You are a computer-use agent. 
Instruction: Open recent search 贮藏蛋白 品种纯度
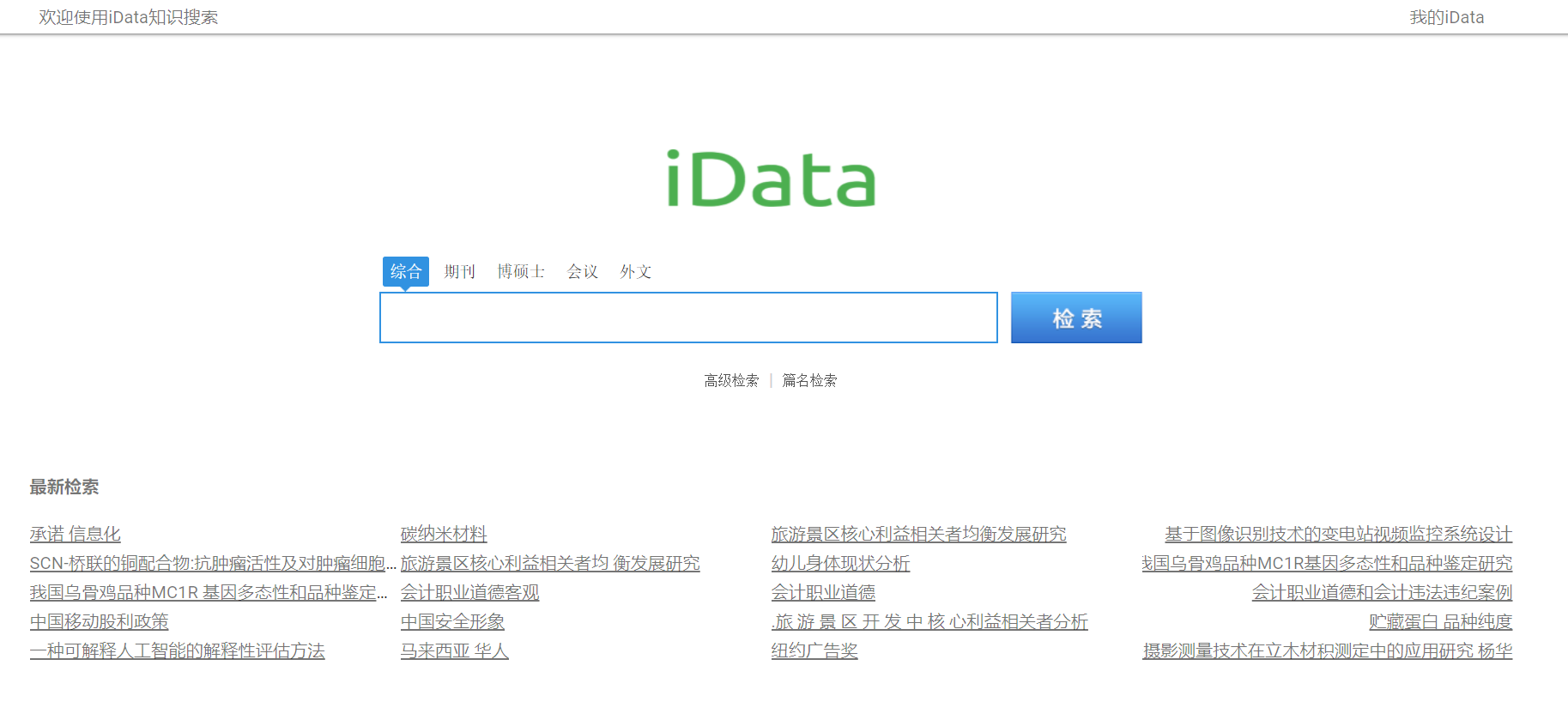click(x=1441, y=621)
